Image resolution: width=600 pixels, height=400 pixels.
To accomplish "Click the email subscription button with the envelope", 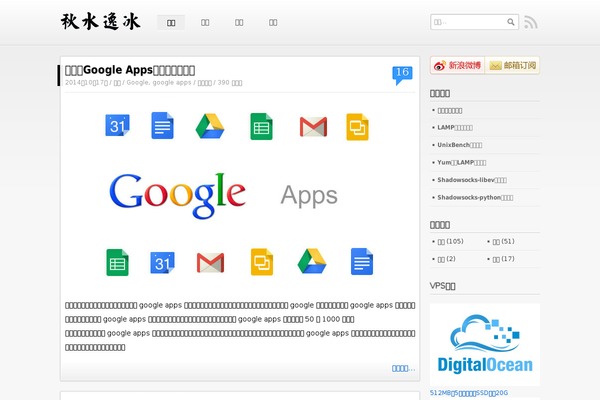I will pyautogui.click(x=512, y=65).
